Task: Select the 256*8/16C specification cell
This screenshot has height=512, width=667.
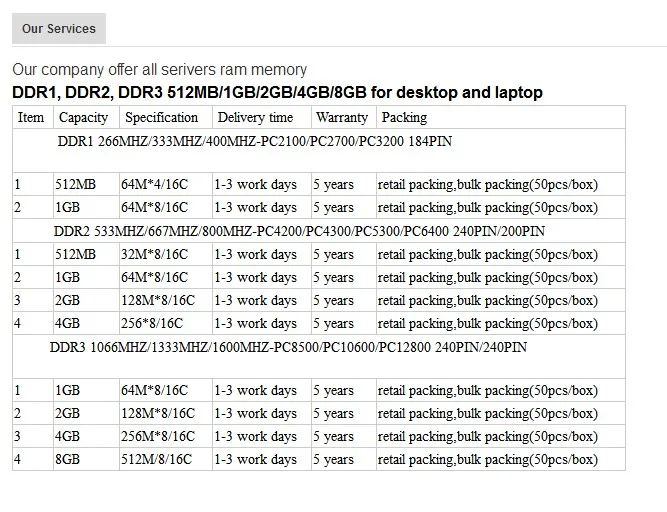Action: 152,323
